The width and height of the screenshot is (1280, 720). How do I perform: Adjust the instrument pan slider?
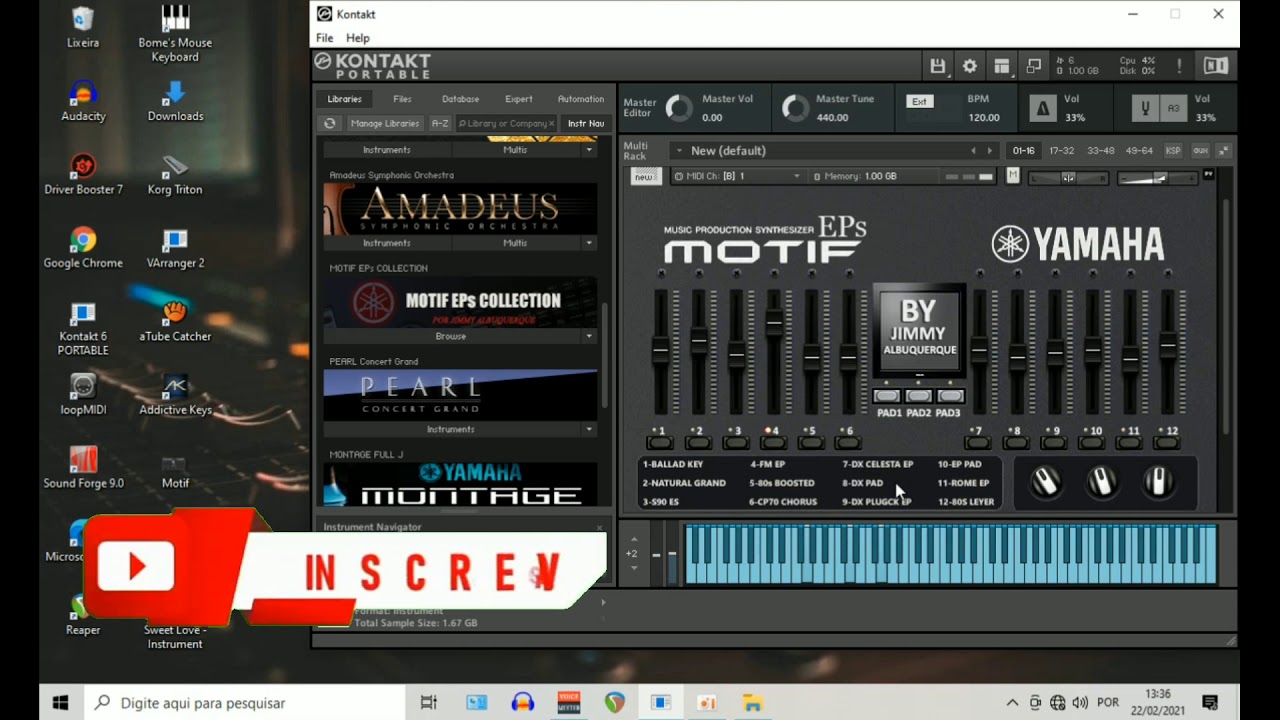click(x=1069, y=178)
